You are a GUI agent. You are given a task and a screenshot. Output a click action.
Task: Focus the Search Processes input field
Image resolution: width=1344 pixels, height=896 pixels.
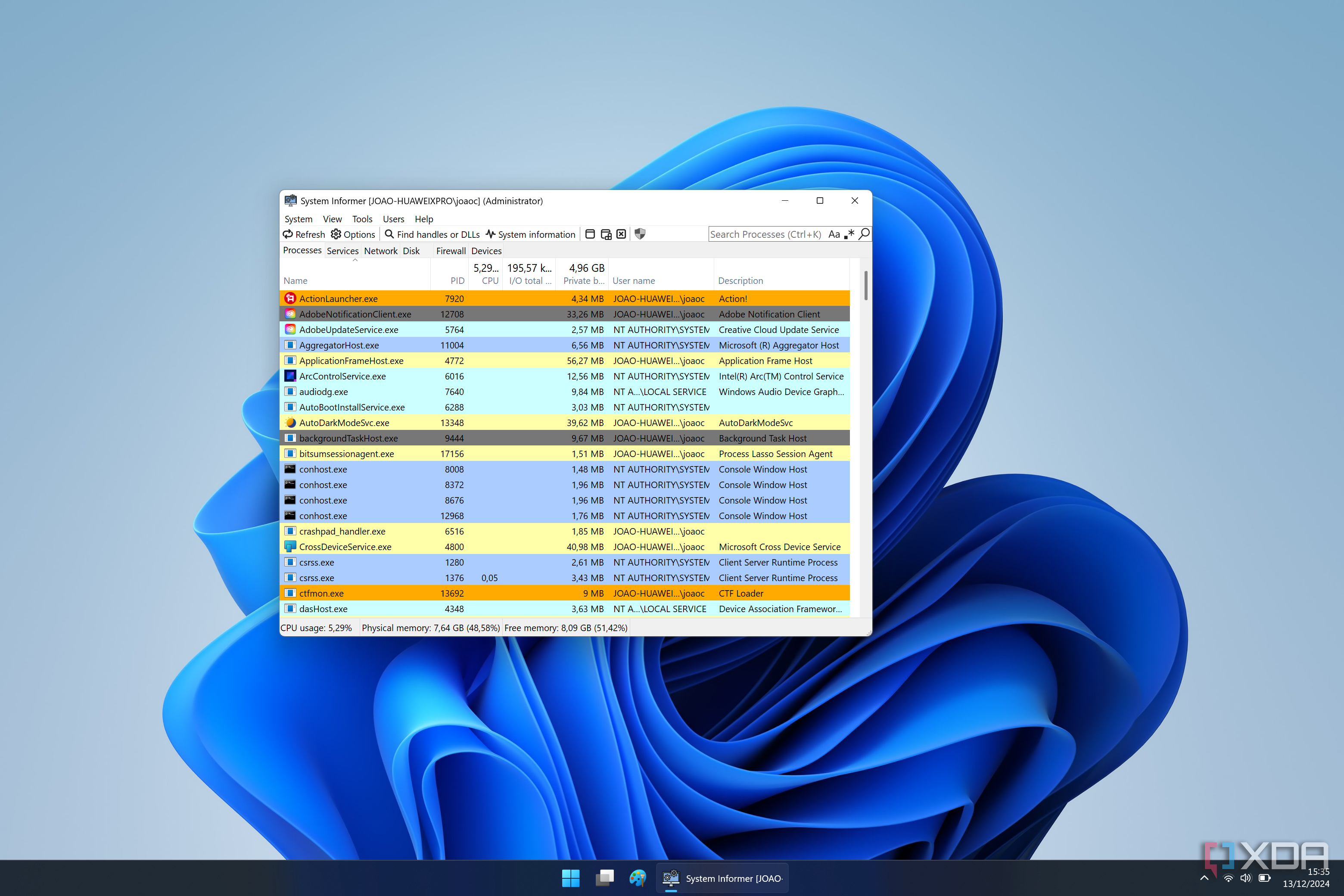(767, 234)
